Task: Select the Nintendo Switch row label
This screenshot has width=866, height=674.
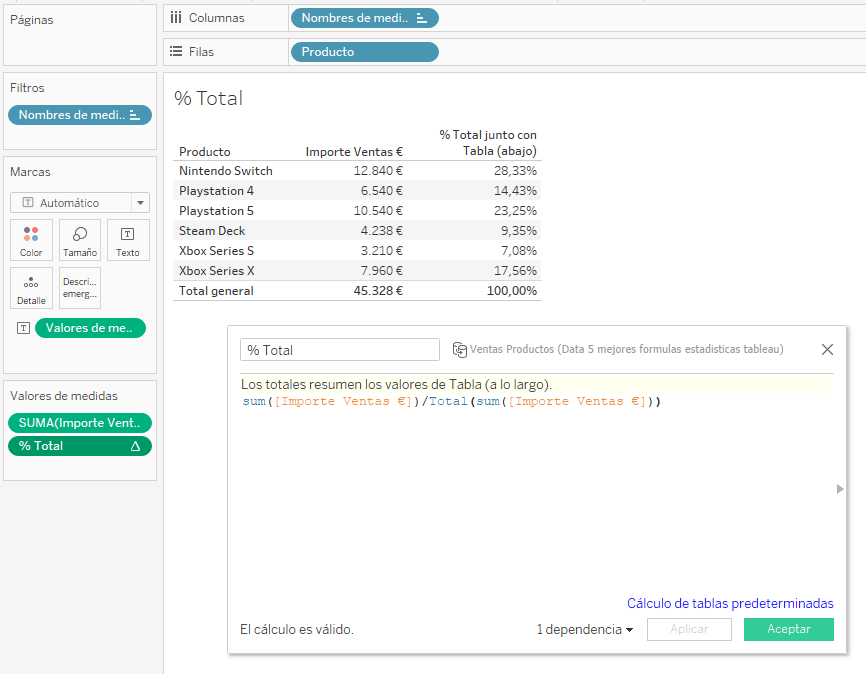Action: point(225,171)
